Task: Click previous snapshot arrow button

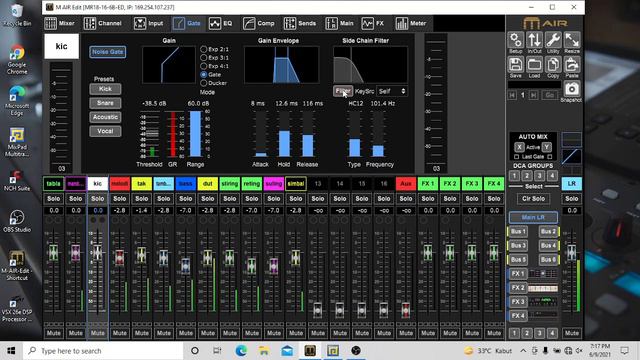Action: coord(513,95)
